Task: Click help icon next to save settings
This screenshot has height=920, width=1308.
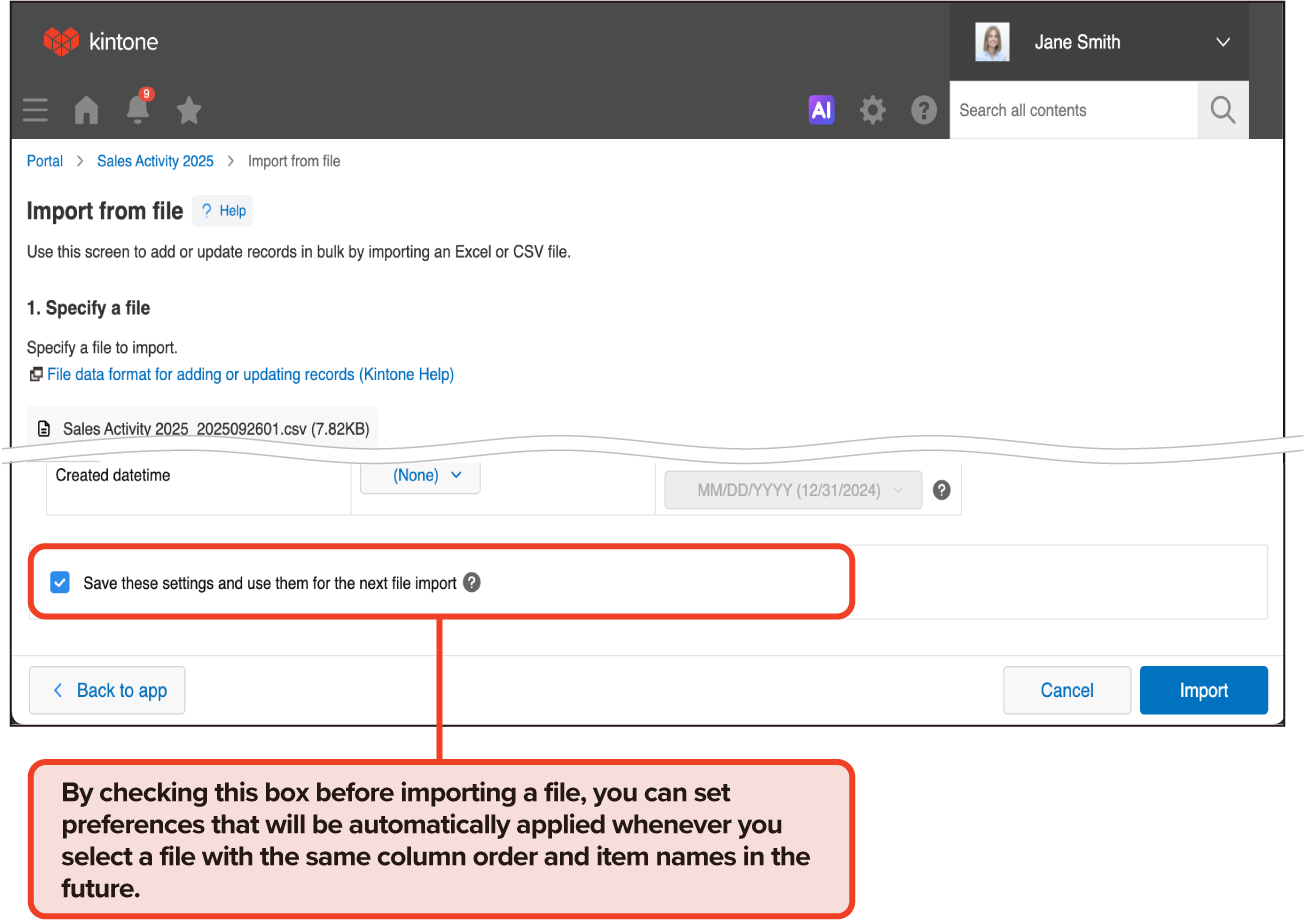Action: click(x=472, y=582)
